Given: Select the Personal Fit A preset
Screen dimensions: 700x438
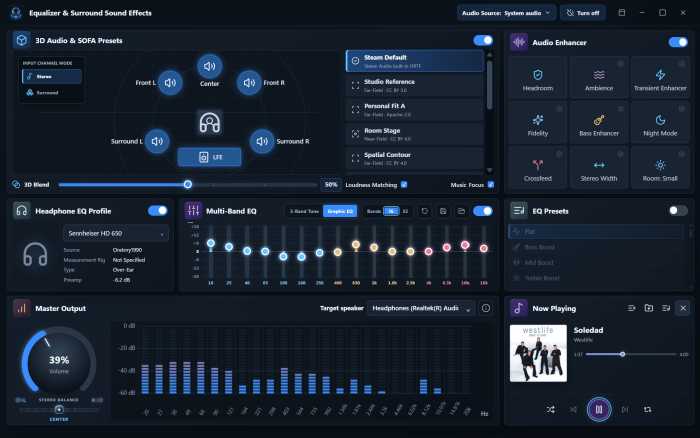Looking at the screenshot, I should (x=415, y=110).
